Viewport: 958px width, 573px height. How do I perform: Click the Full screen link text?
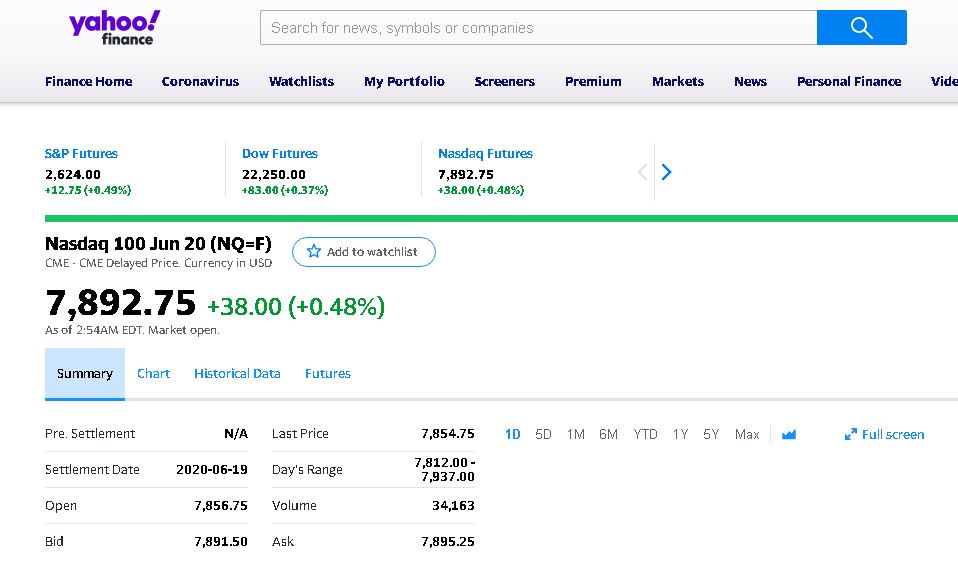pyautogui.click(x=893, y=434)
